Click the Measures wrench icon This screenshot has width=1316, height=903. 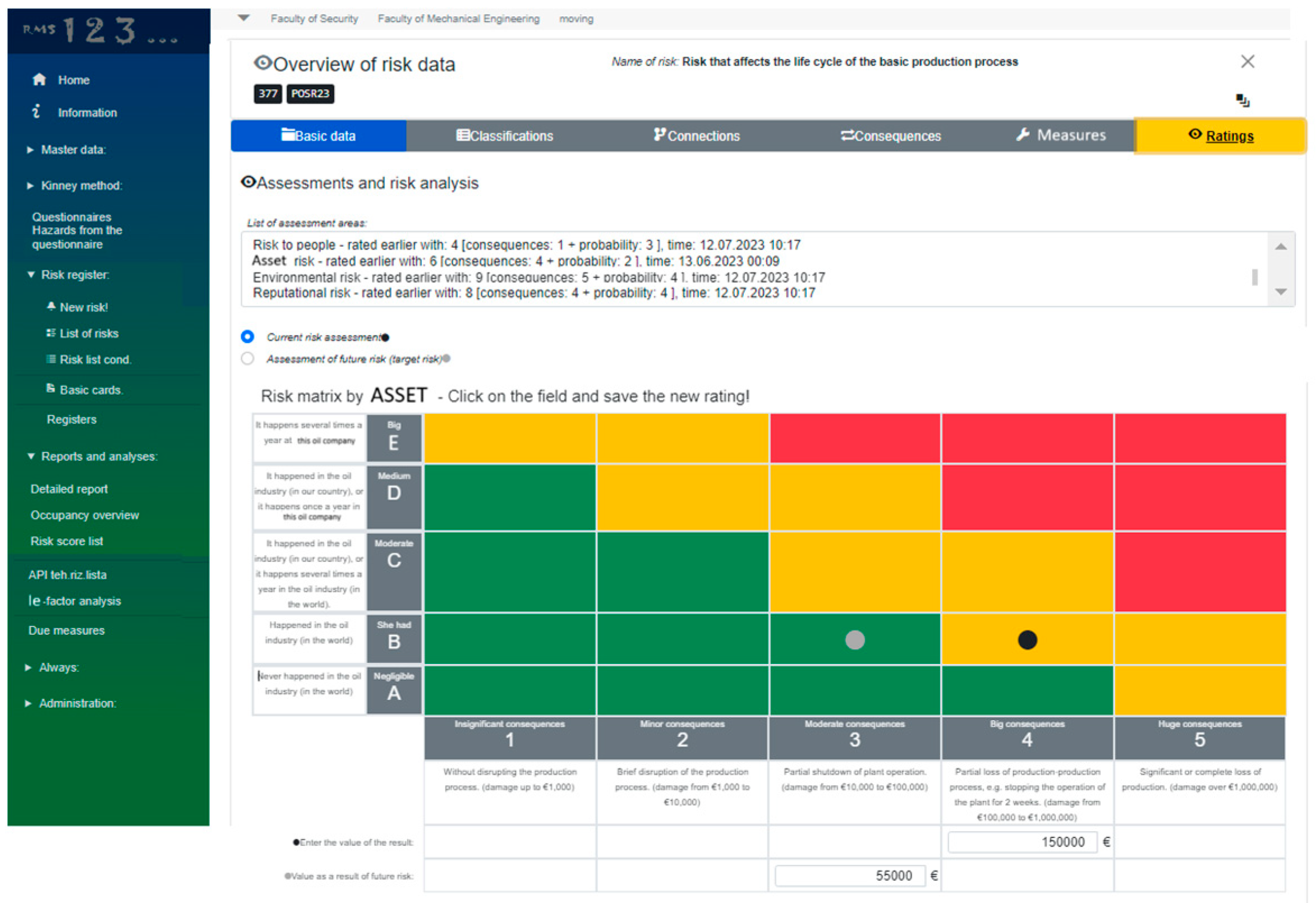[x=1022, y=135]
